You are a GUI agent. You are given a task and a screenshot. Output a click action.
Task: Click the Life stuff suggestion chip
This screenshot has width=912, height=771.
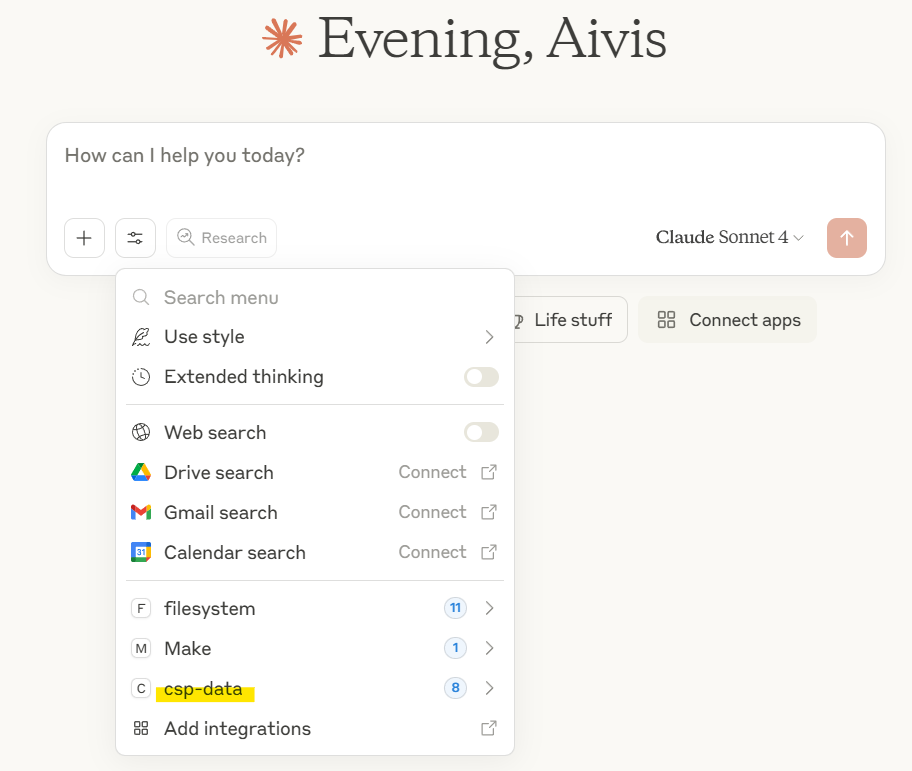pyautogui.click(x=571, y=320)
